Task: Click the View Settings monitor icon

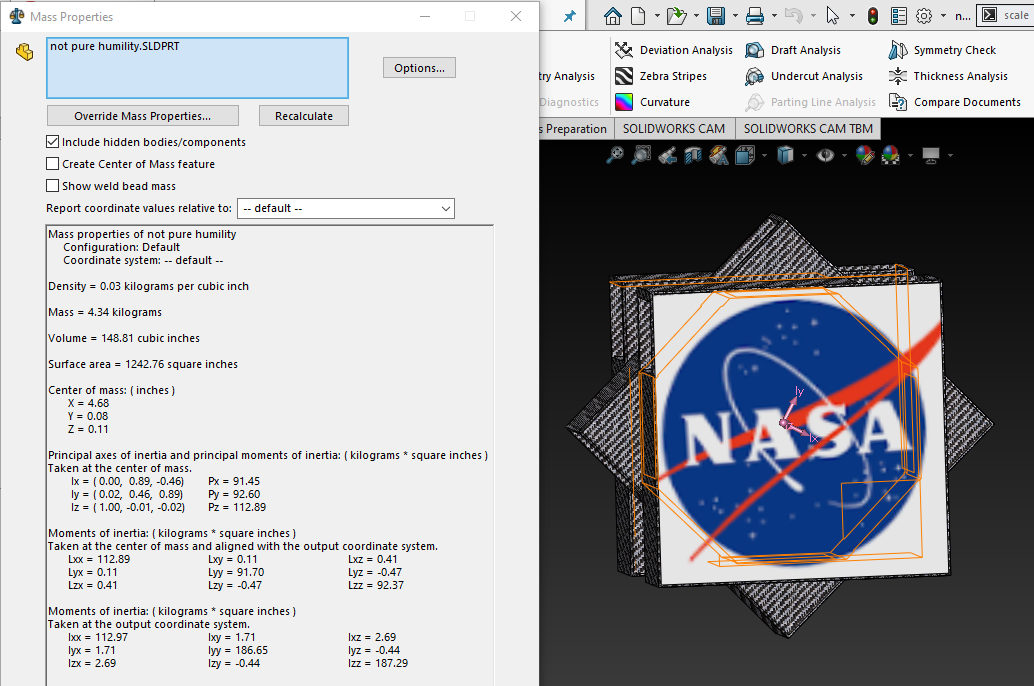Action: (930, 156)
